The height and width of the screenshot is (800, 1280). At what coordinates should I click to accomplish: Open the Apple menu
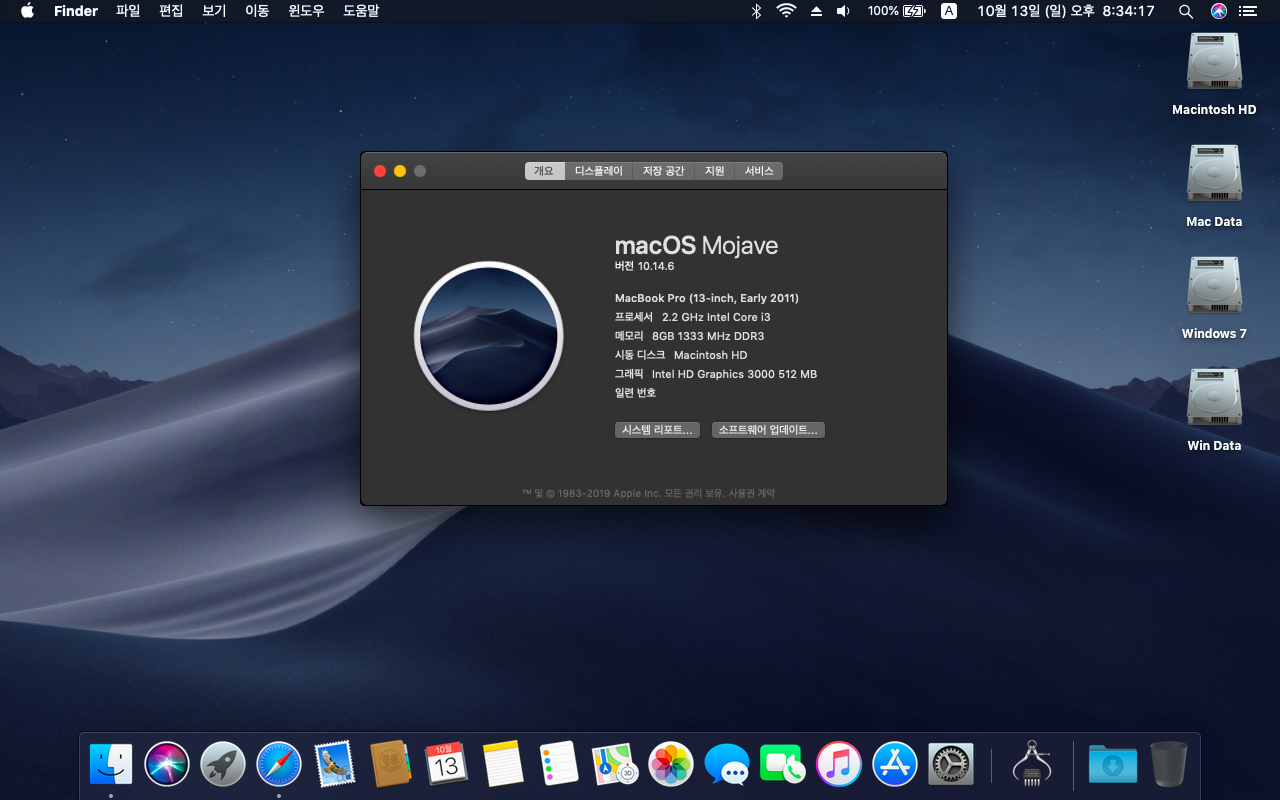pyautogui.click(x=27, y=11)
